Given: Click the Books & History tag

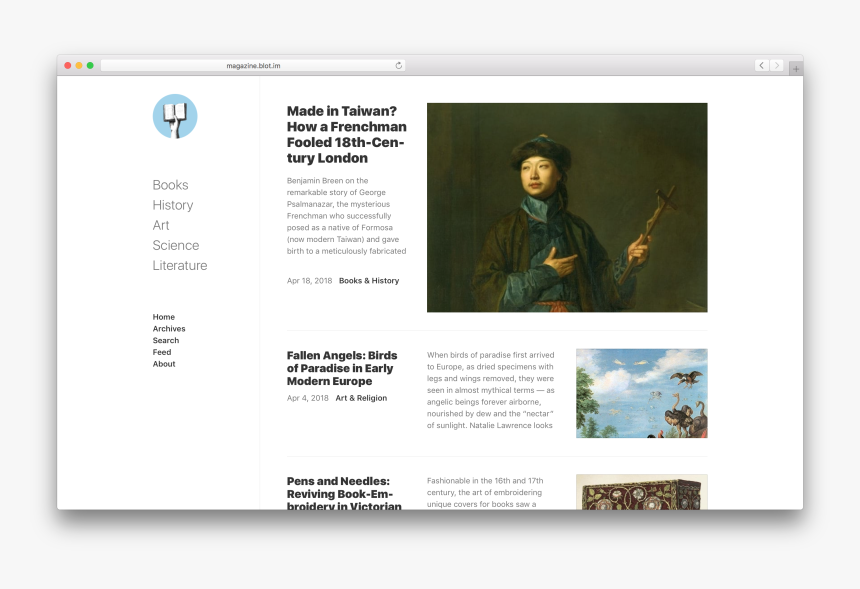Looking at the screenshot, I should click(x=369, y=281).
